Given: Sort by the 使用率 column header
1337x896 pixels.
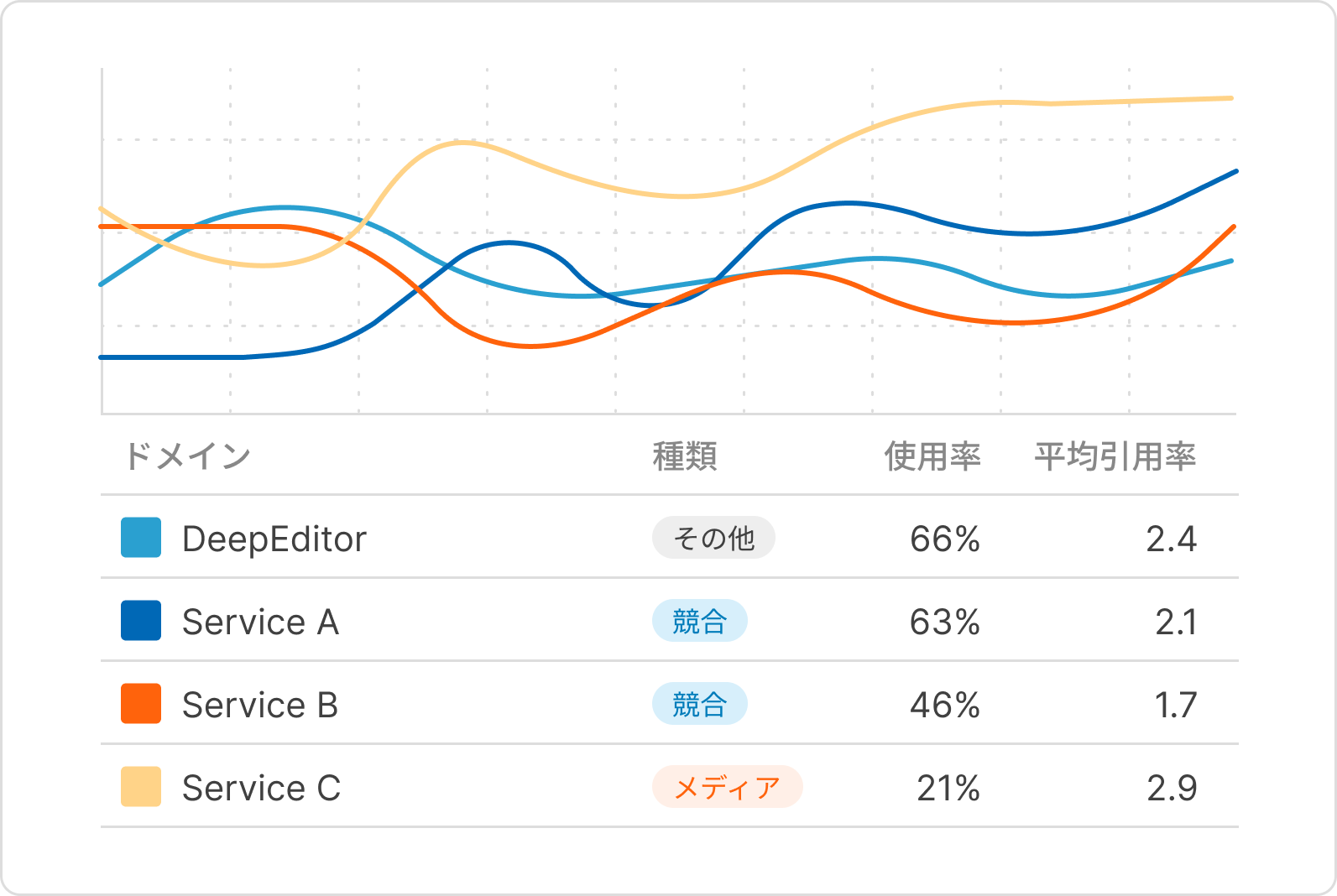Looking at the screenshot, I should point(932,456).
